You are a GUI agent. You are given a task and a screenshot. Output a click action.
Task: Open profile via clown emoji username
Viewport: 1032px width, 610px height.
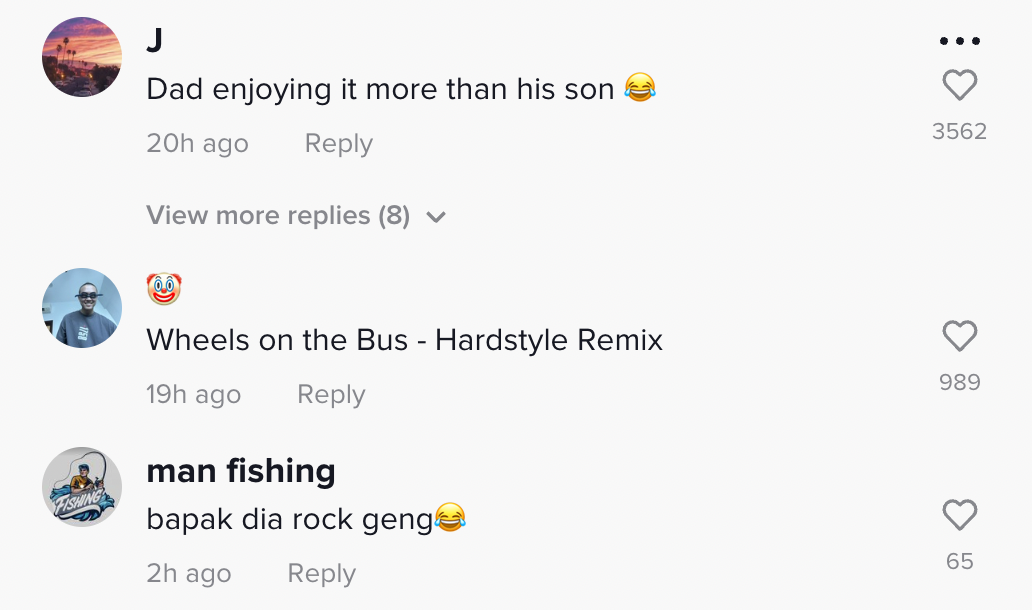164,290
